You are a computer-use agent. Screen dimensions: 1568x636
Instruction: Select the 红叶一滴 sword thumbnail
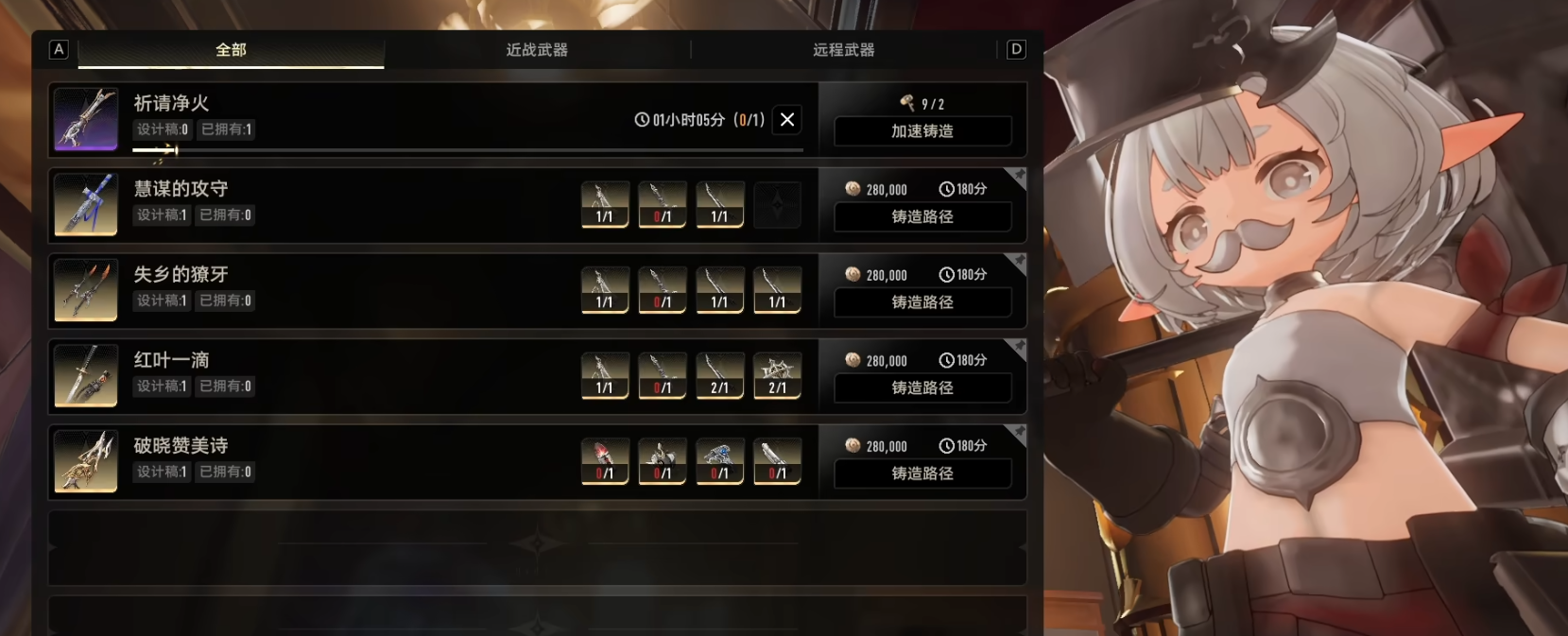click(x=86, y=375)
